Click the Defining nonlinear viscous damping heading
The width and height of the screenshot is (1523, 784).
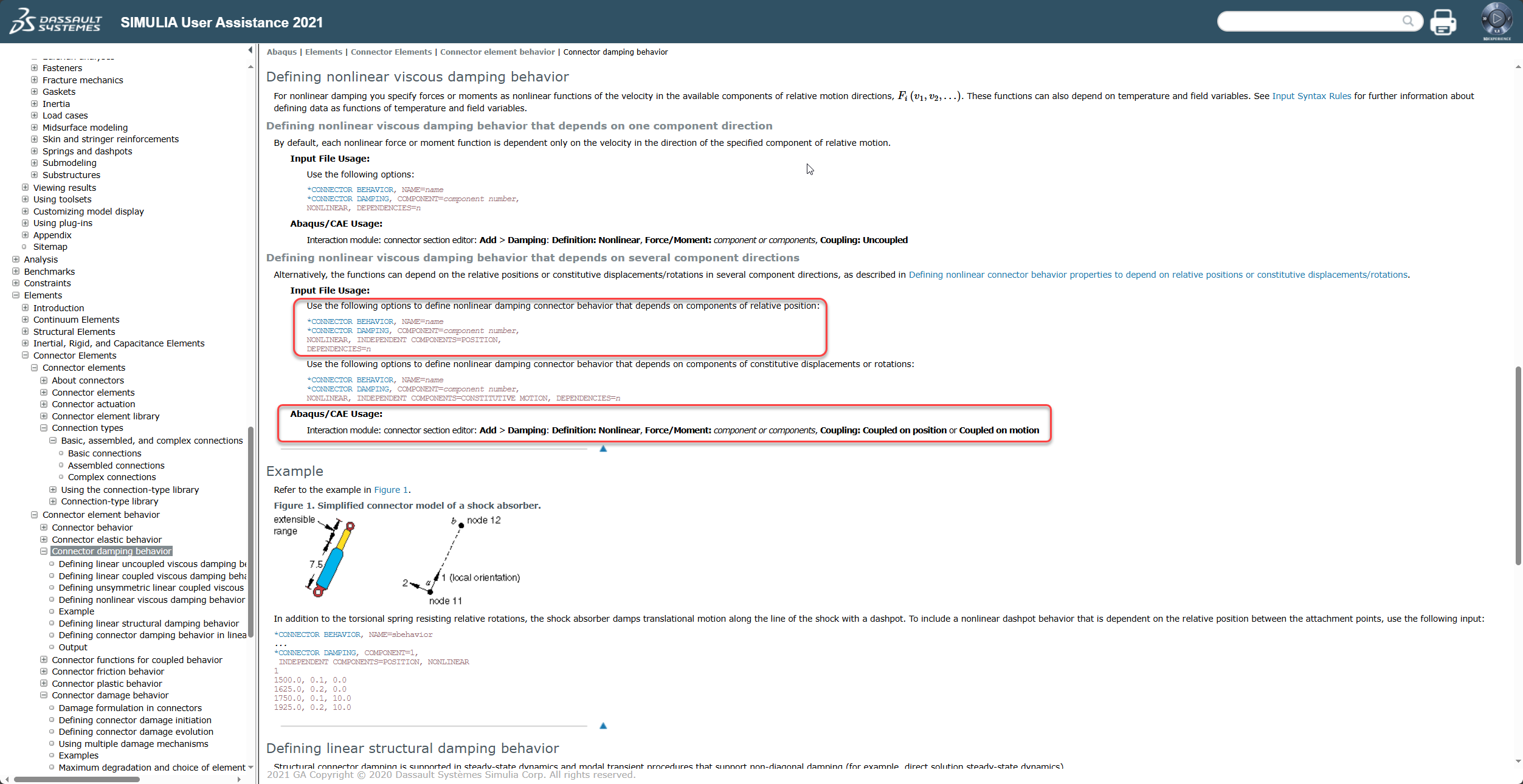tap(417, 77)
